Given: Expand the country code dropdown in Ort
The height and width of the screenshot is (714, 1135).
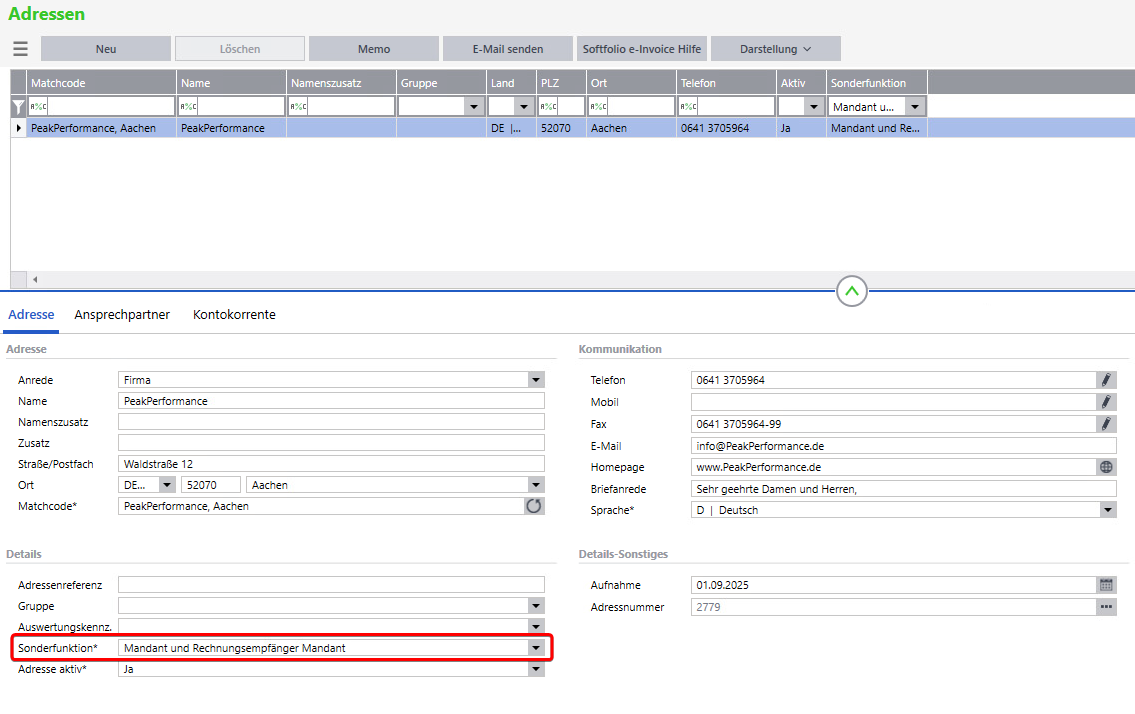Looking at the screenshot, I should click(167, 485).
